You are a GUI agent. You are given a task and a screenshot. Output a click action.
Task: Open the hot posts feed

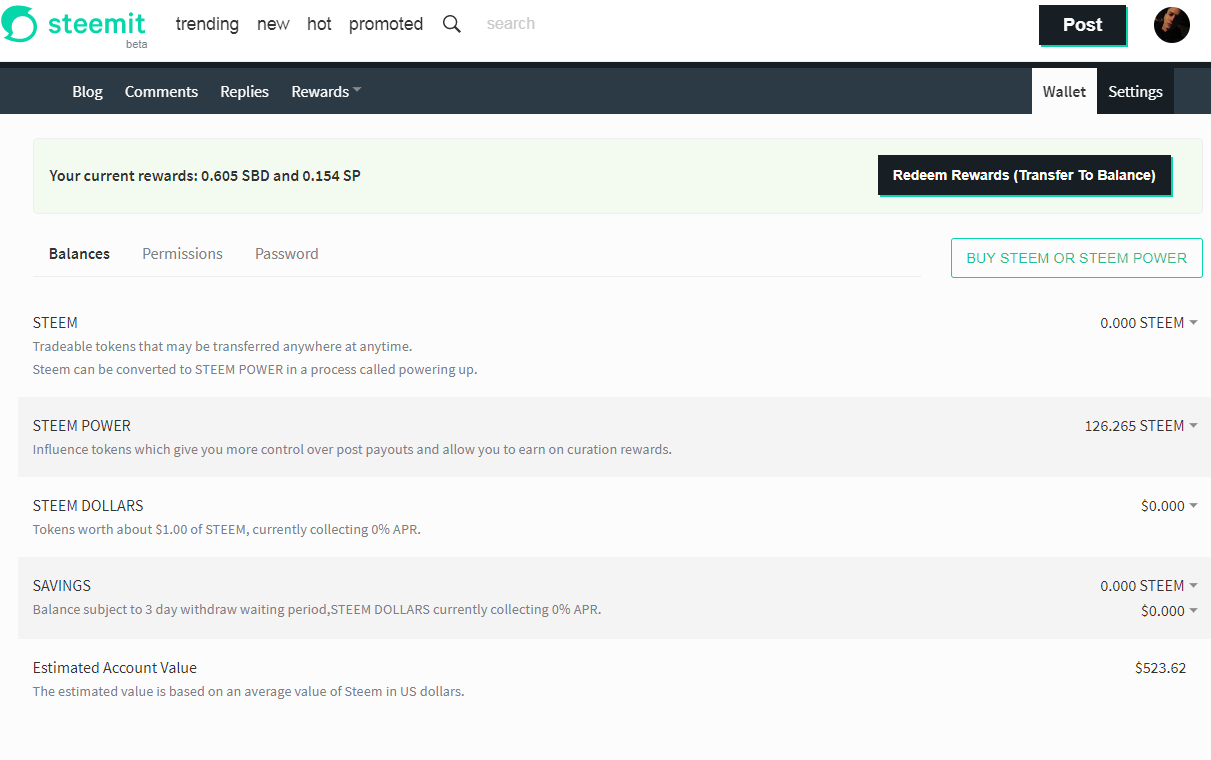(319, 24)
